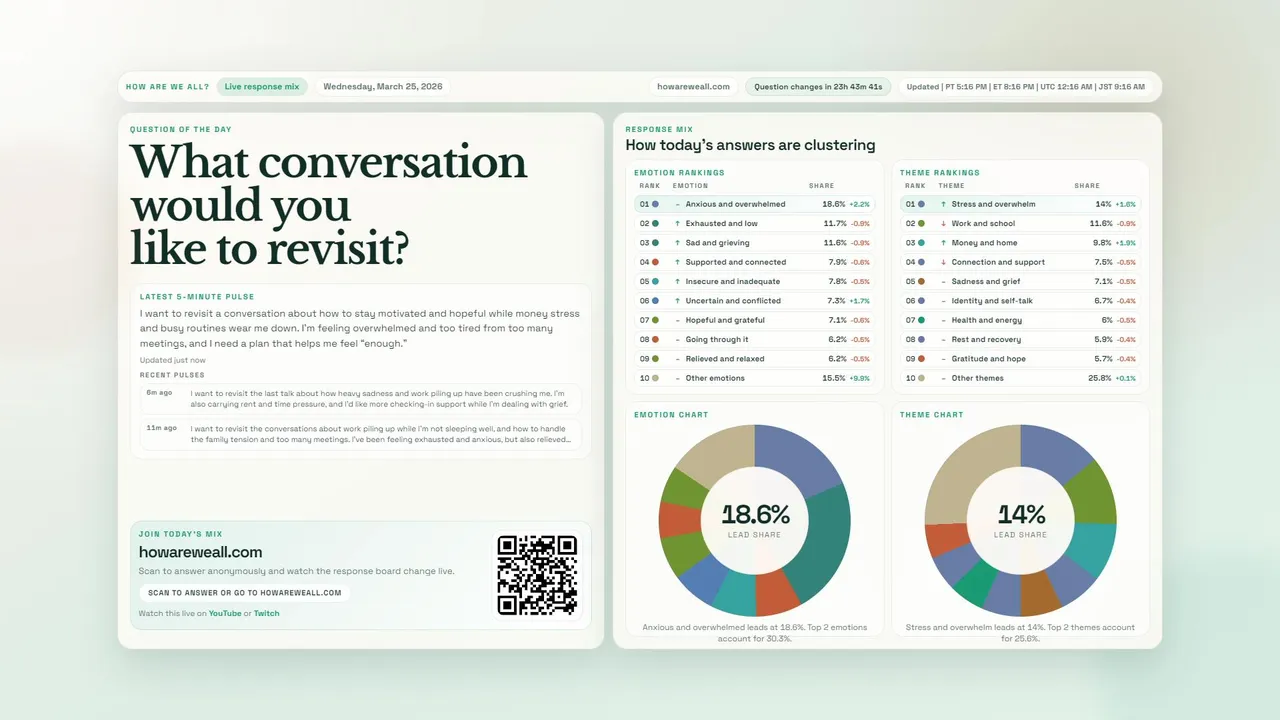The height and width of the screenshot is (720, 1280).
Task: Click the up arrow beside Uncertain and conflicted
Action: [677, 301]
